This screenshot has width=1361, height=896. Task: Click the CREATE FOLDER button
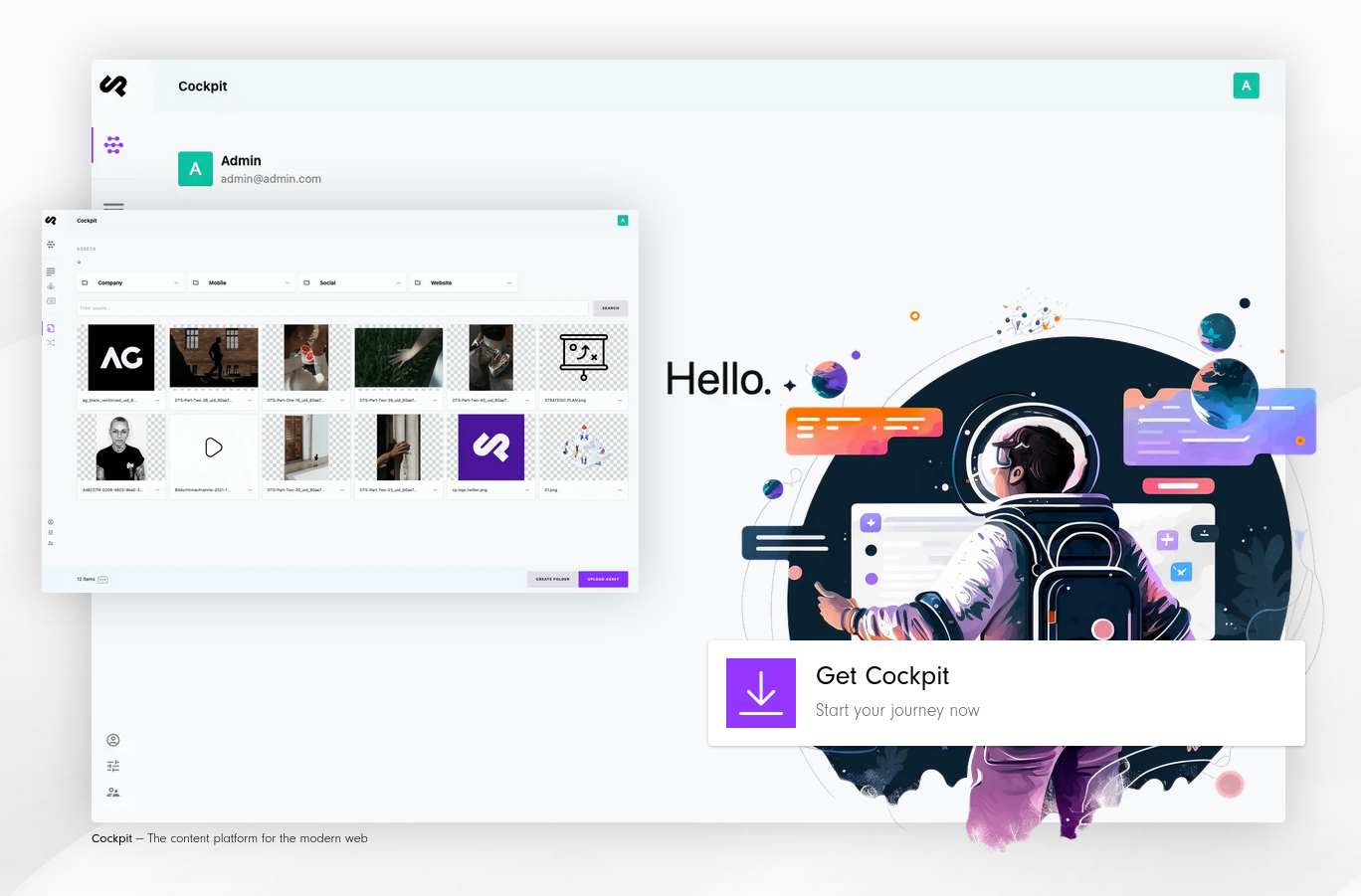coord(552,579)
